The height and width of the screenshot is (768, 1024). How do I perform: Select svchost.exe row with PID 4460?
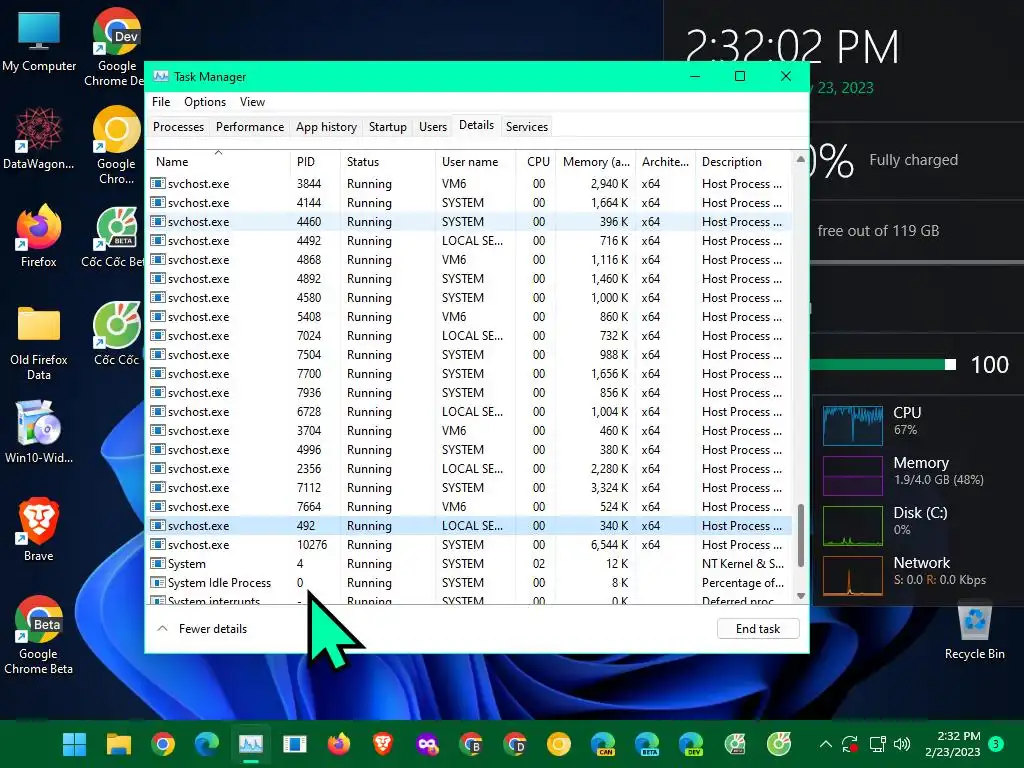click(470, 221)
